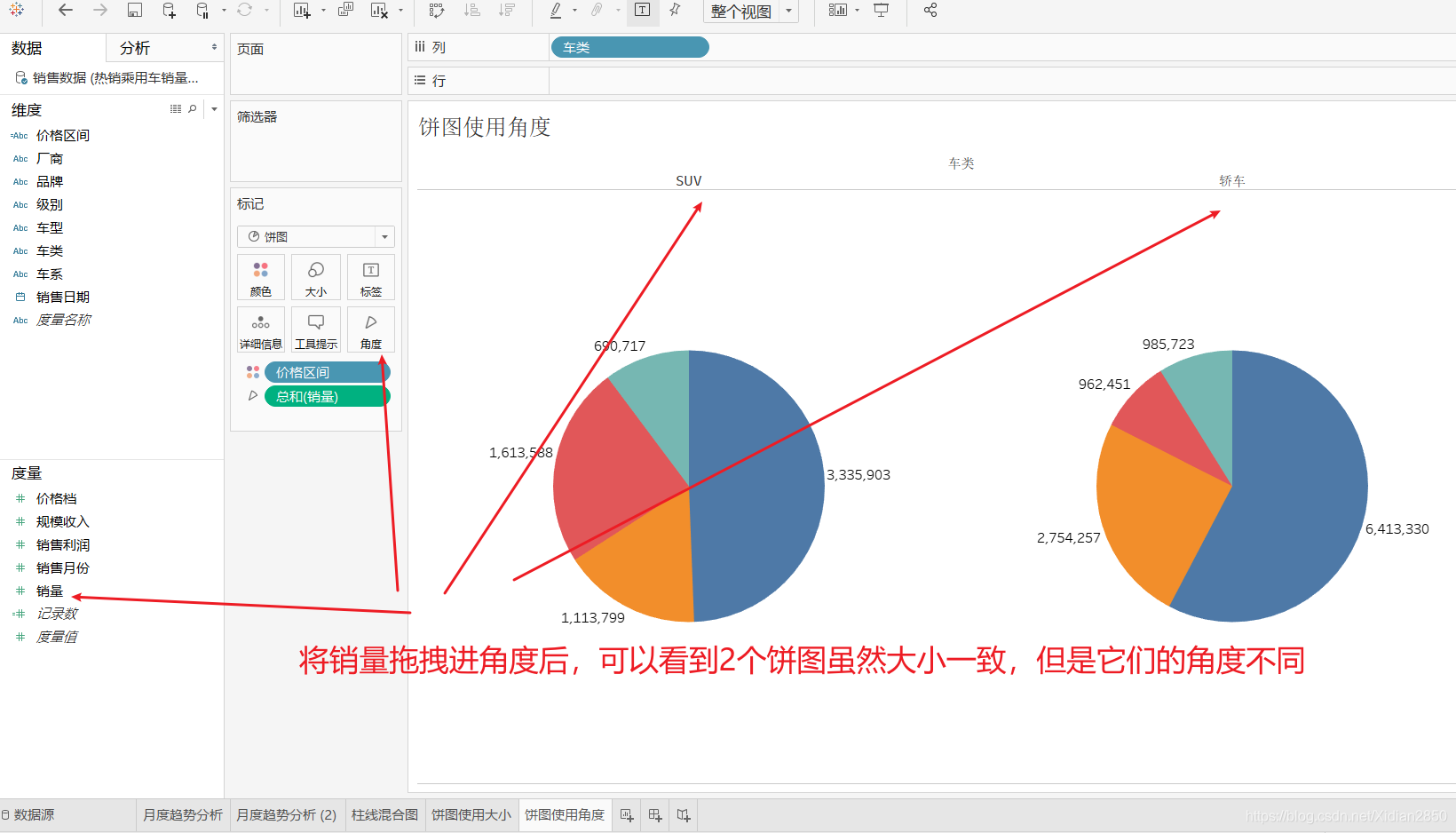Open the 饼图使用大小 sheet tab

point(471,814)
